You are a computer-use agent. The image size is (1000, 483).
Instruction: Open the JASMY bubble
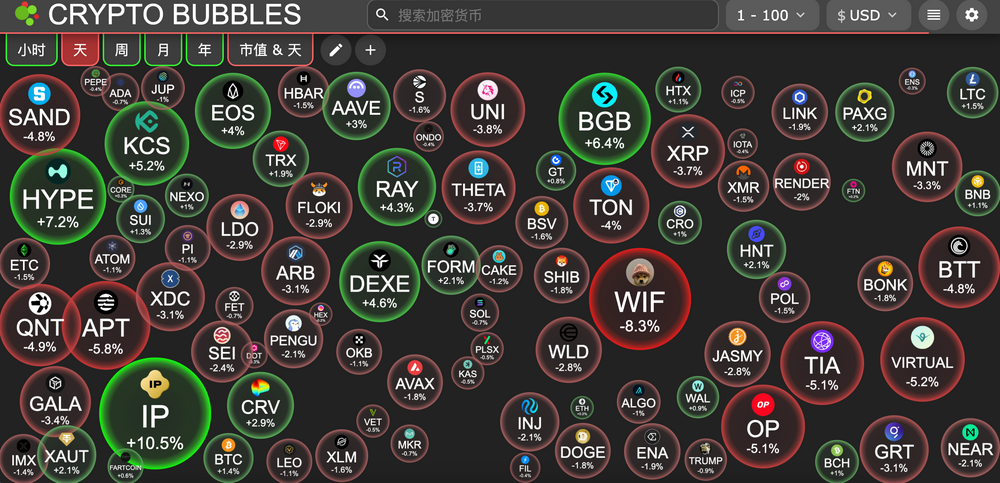[x=737, y=353]
